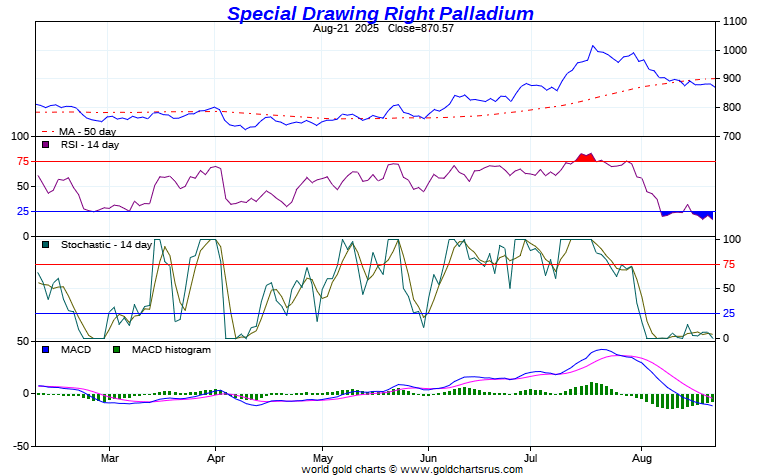Click the Jun month axis label

428,458
